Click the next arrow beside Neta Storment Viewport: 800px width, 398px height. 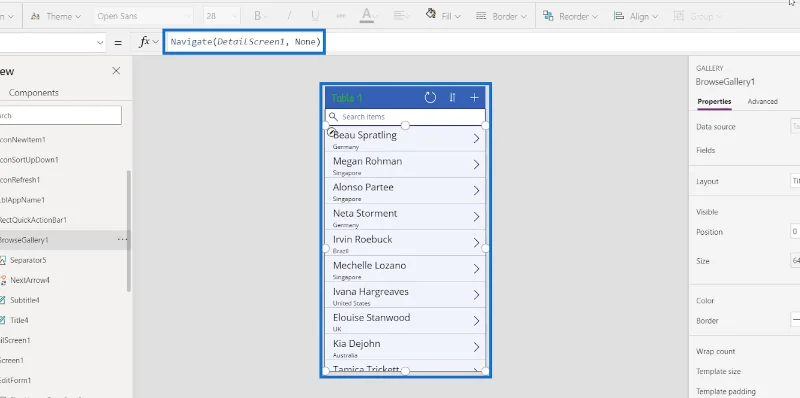[x=477, y=216]
